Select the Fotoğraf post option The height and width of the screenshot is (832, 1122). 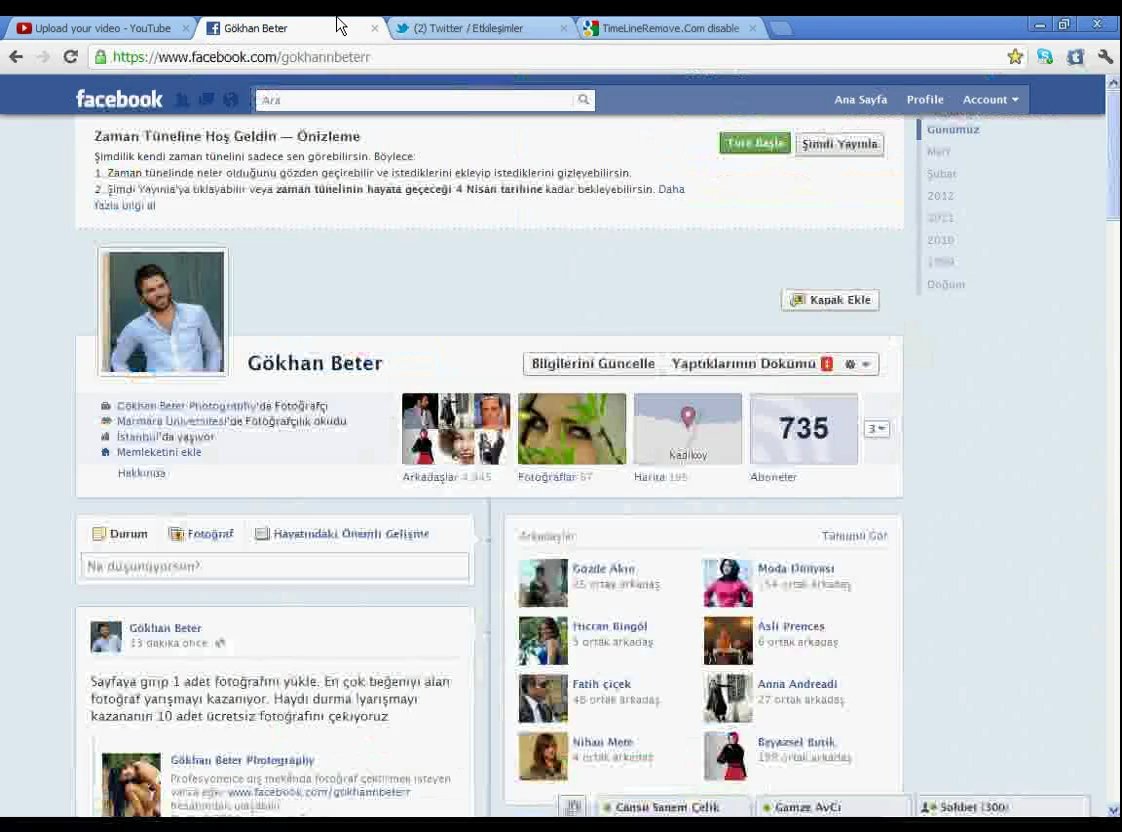tap(201, 534)
